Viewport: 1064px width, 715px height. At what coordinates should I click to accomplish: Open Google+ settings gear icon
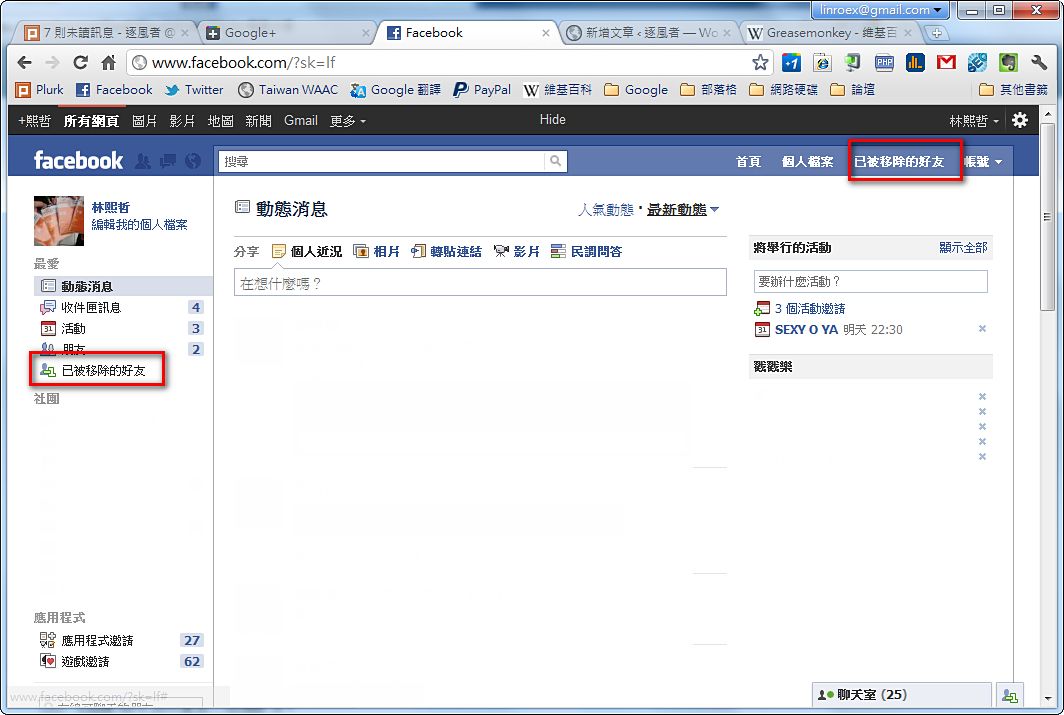pos(1019,120)
